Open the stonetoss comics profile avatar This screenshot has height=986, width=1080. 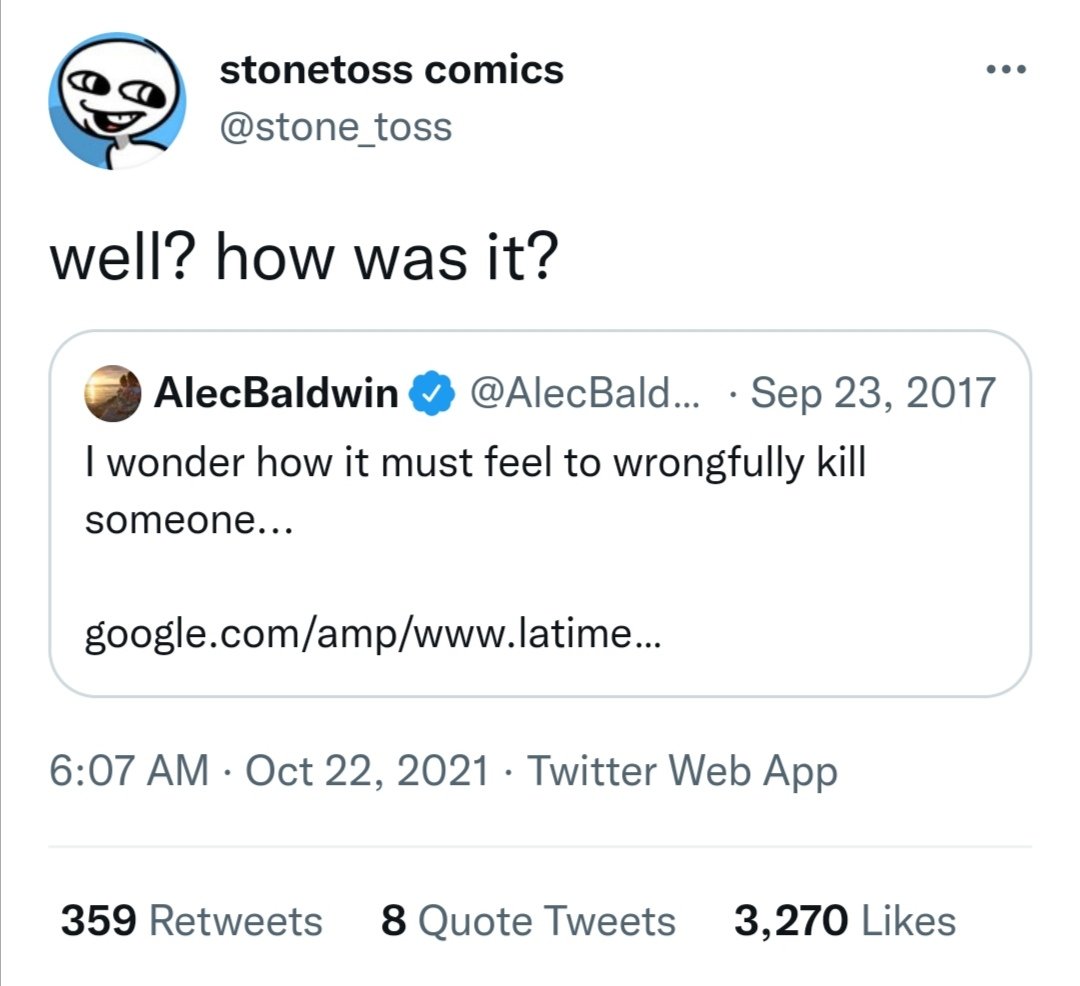[x=117, y=100]
